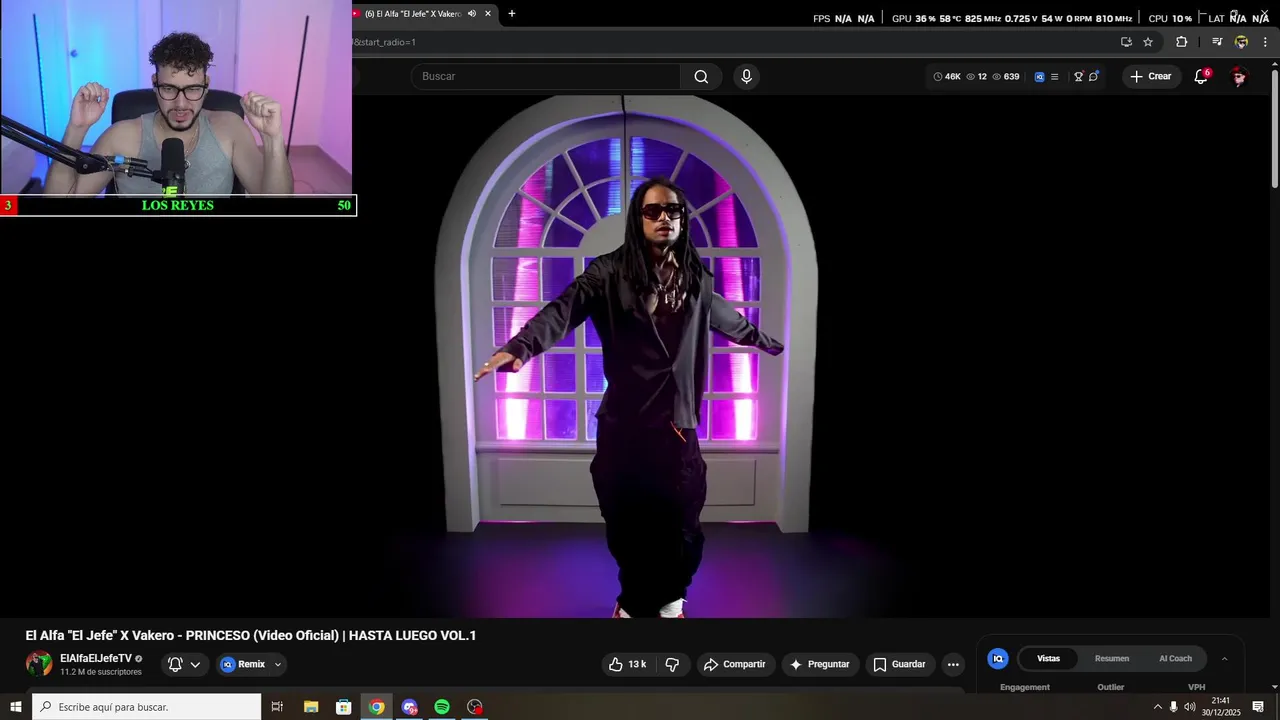Click the trophy icon in vidIQ header bar
This screenshot has width=1280, height=720.
pos(1078,76)
